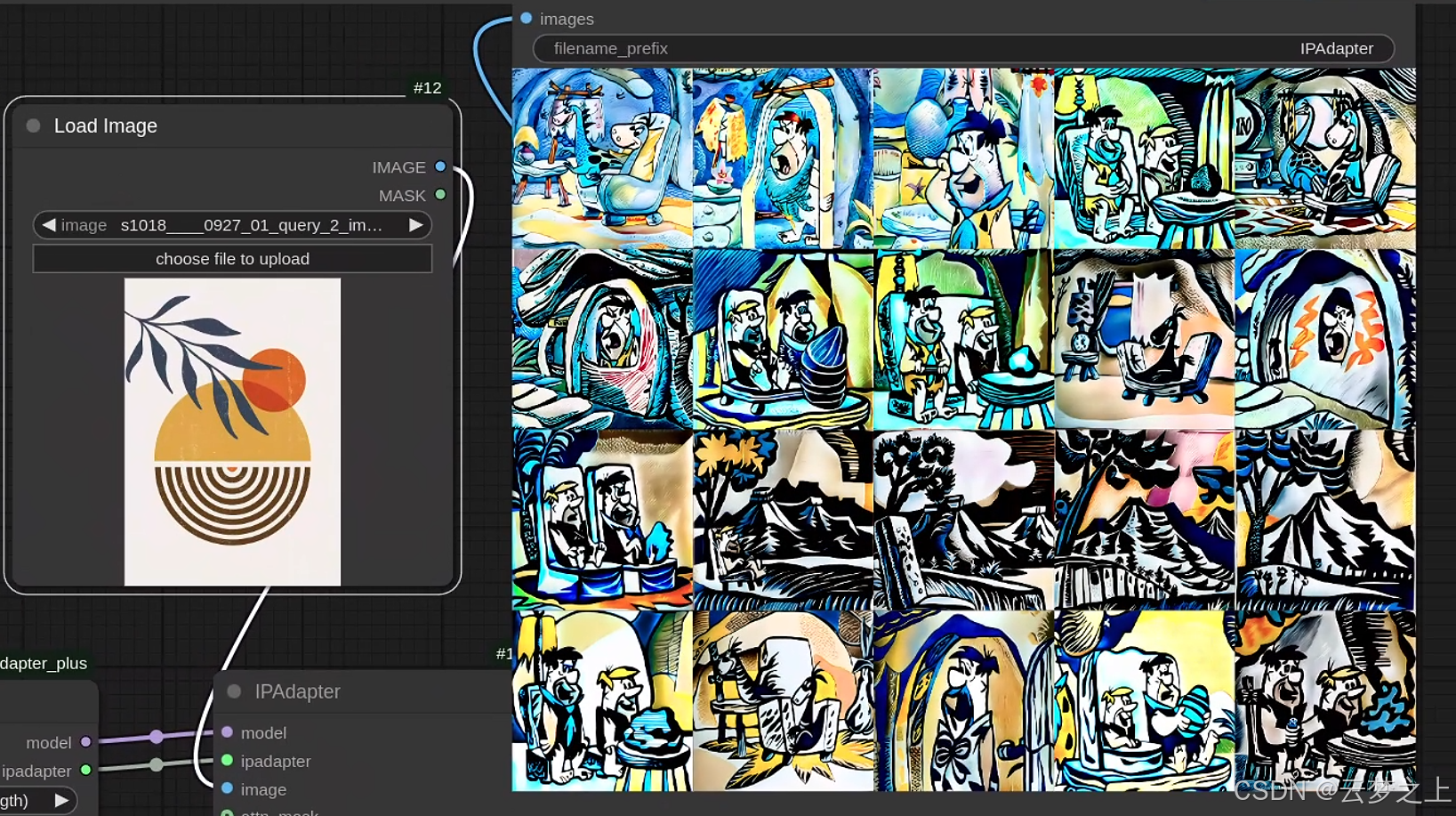Click the IPAdapter node title
Viewport: 1456px width, 816px height.
point(297,691)
